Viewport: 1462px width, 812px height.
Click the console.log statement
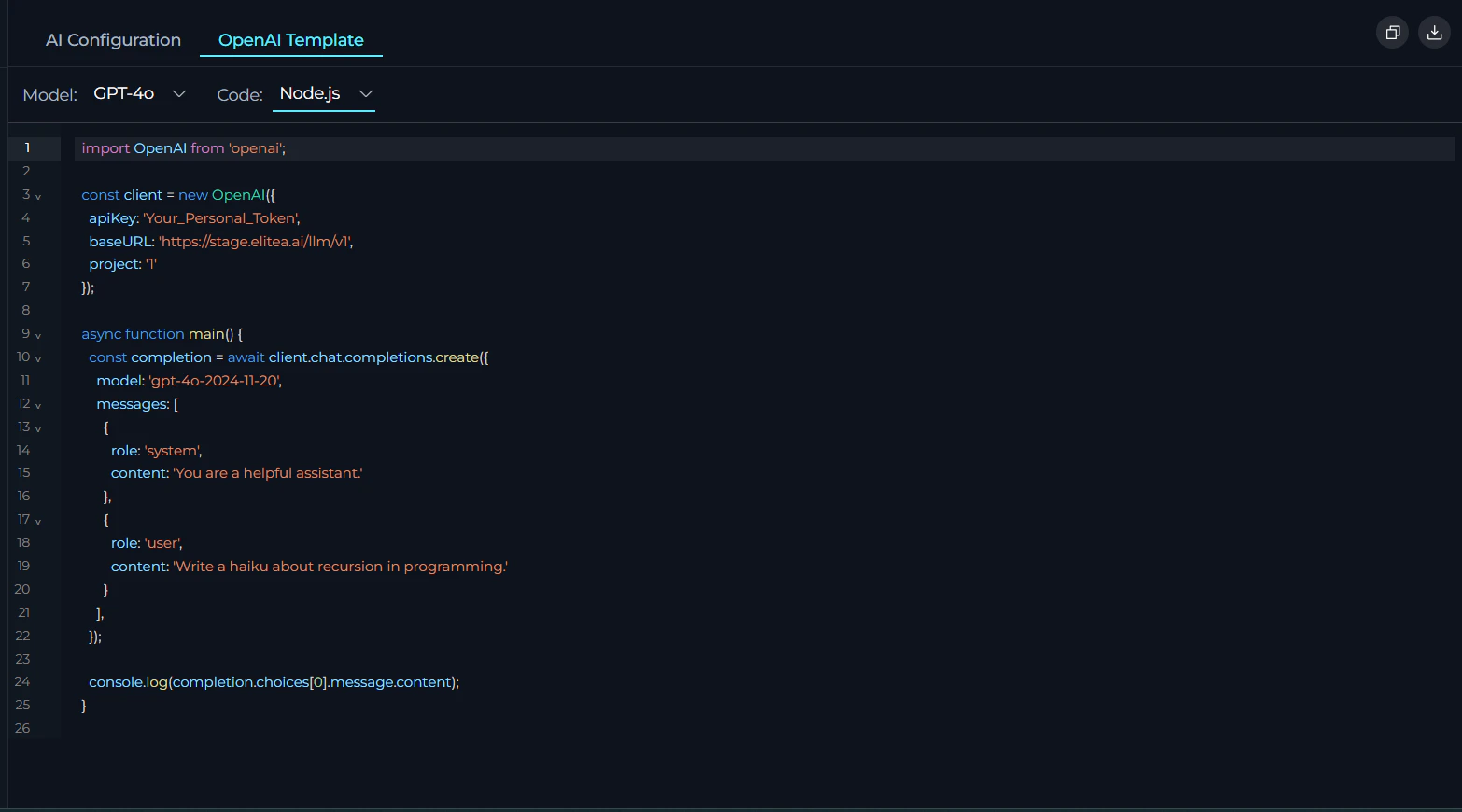(274, 681)
